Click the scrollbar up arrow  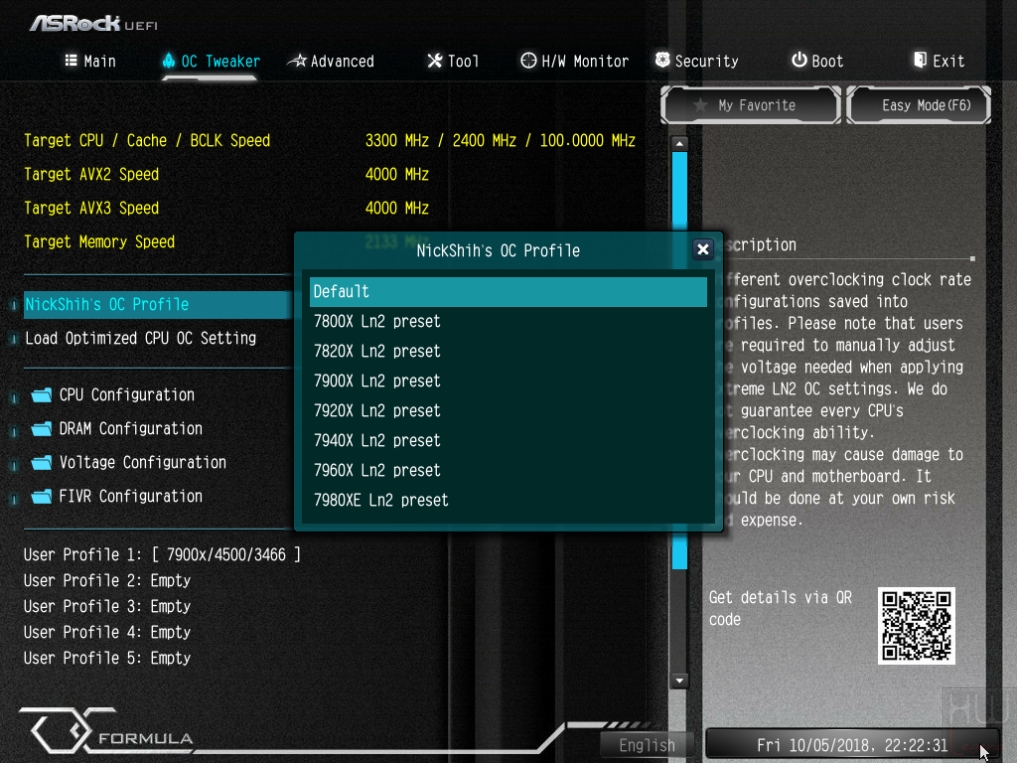coord(679,143)
